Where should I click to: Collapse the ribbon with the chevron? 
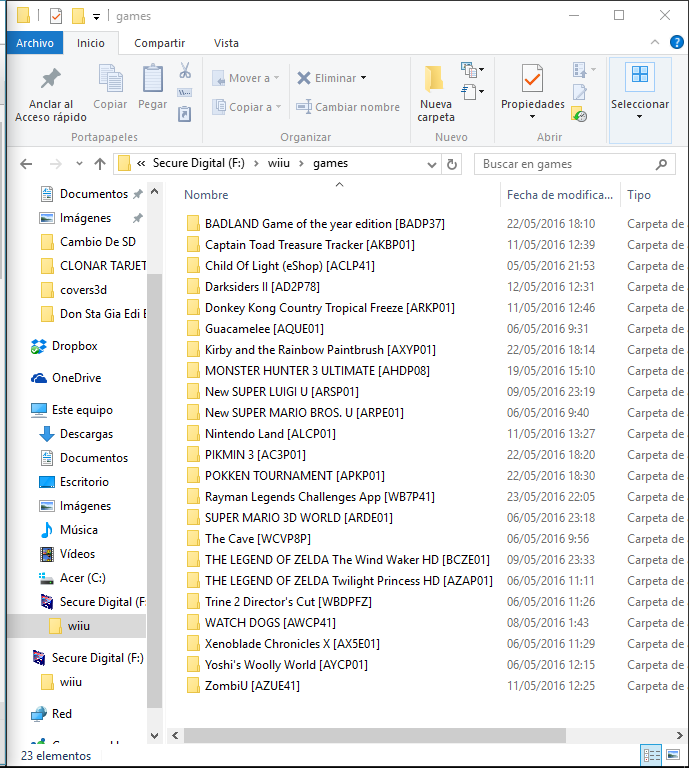pyautogui.click(x=655, y=43)
